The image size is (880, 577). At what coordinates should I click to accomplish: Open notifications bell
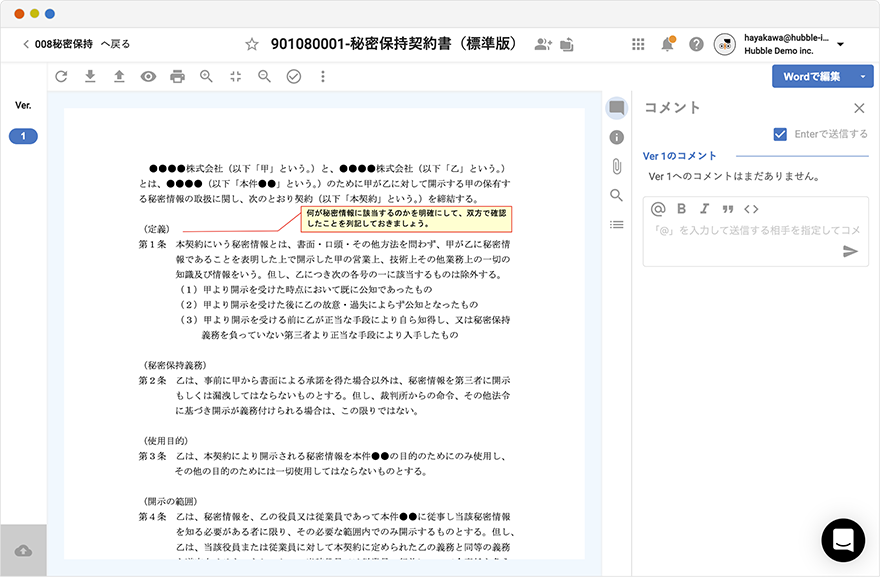(667, 44)
